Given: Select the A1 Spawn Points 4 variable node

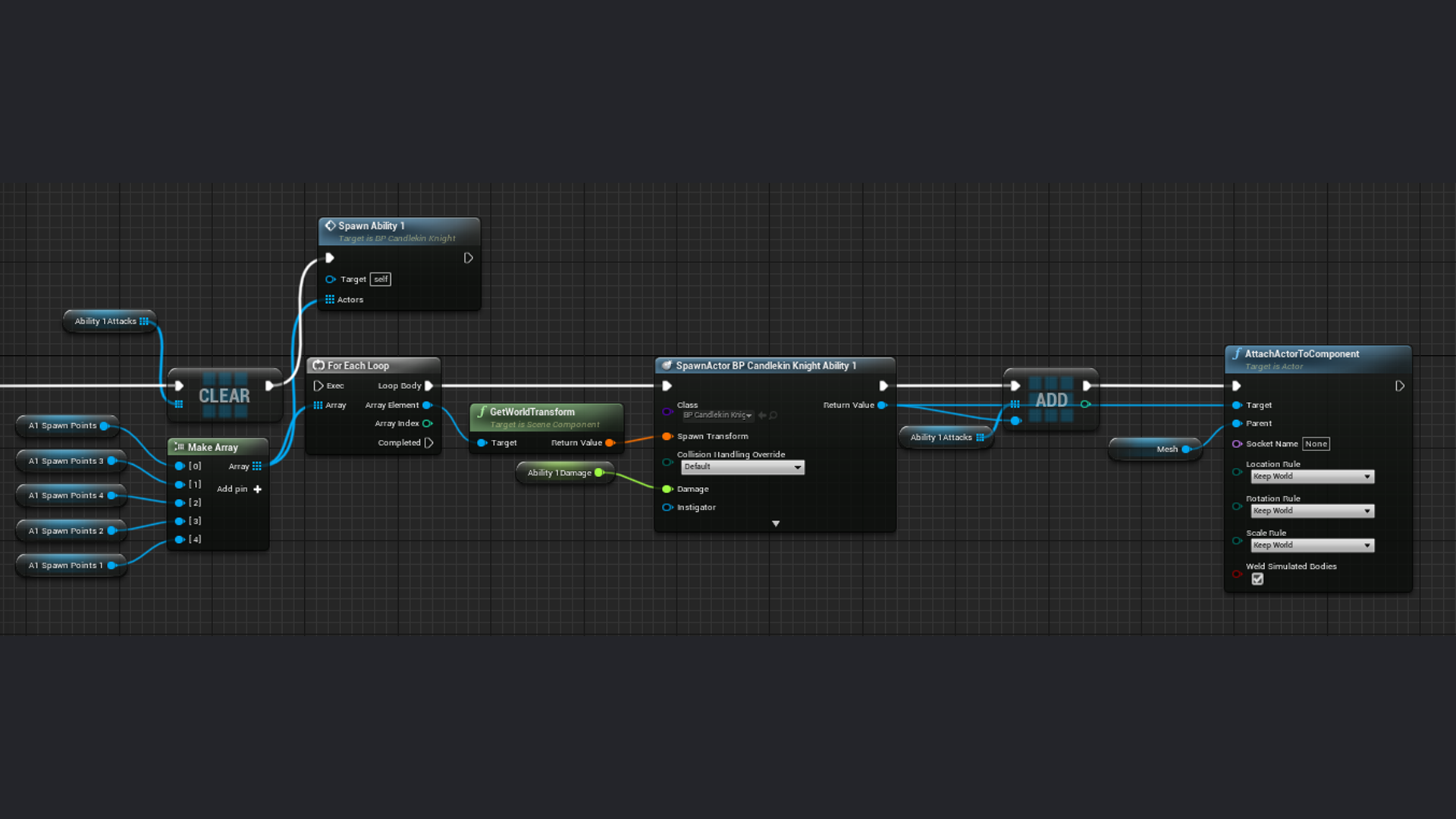Looking at the screenshot, I should coord(71,496).
